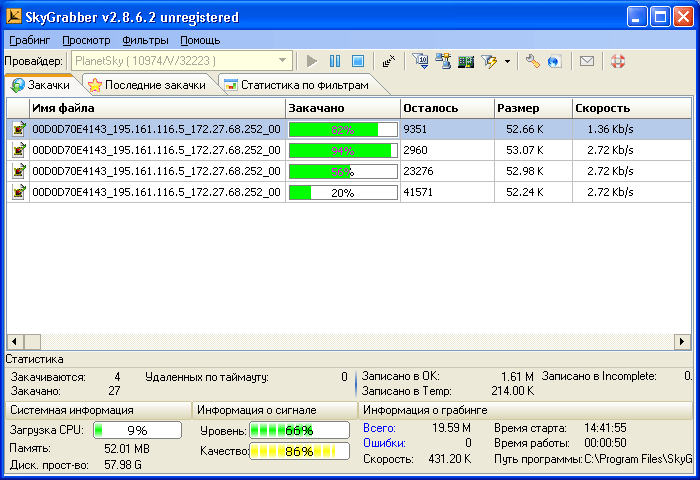Click the left arrow of horizontal scrollbar
Image resolution: width=700 pixels, height=480 pixels.
pos(15,342)
